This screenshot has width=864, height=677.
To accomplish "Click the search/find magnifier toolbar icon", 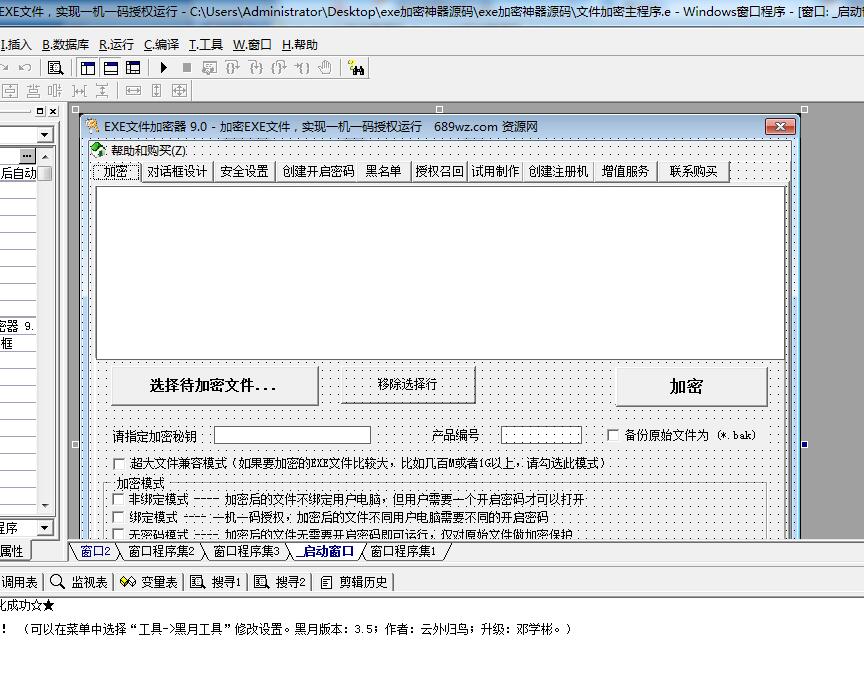I will point(55,68).
